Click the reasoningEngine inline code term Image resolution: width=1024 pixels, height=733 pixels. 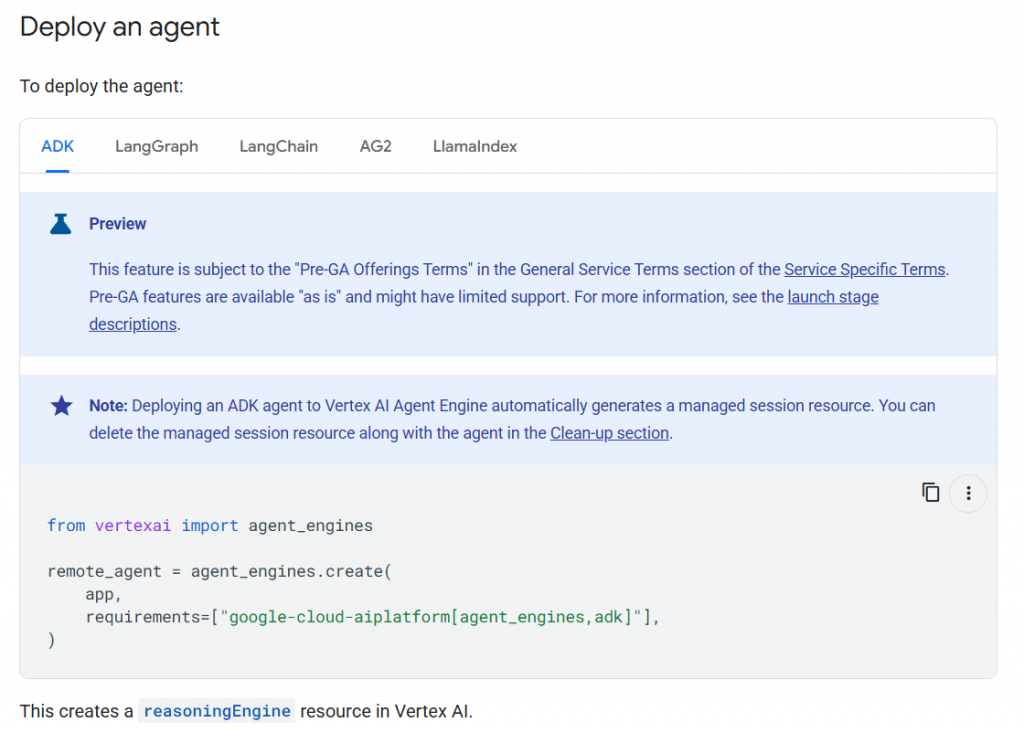coord(217,711)
